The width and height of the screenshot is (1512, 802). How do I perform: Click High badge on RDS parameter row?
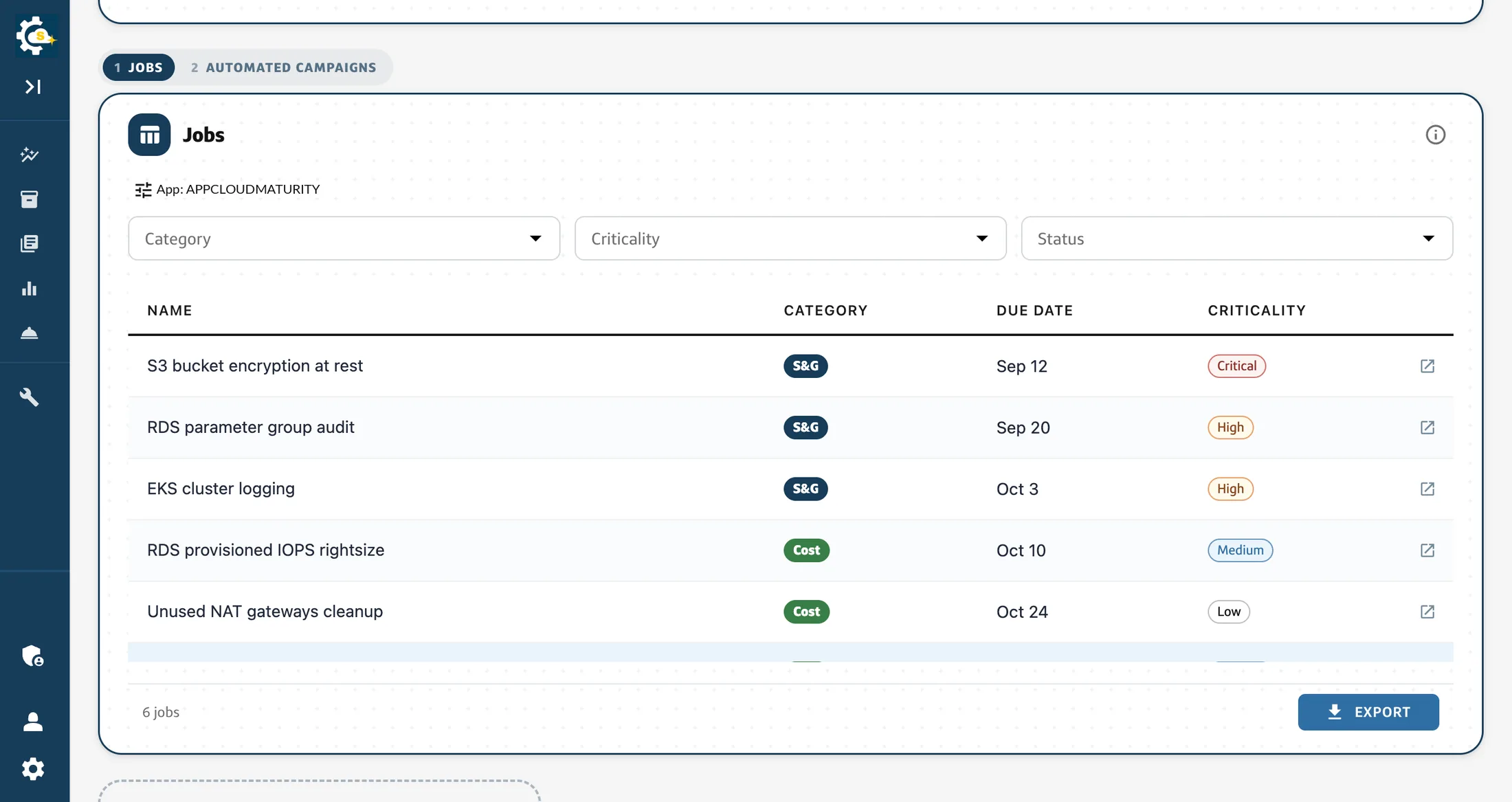coord(1230,427)
